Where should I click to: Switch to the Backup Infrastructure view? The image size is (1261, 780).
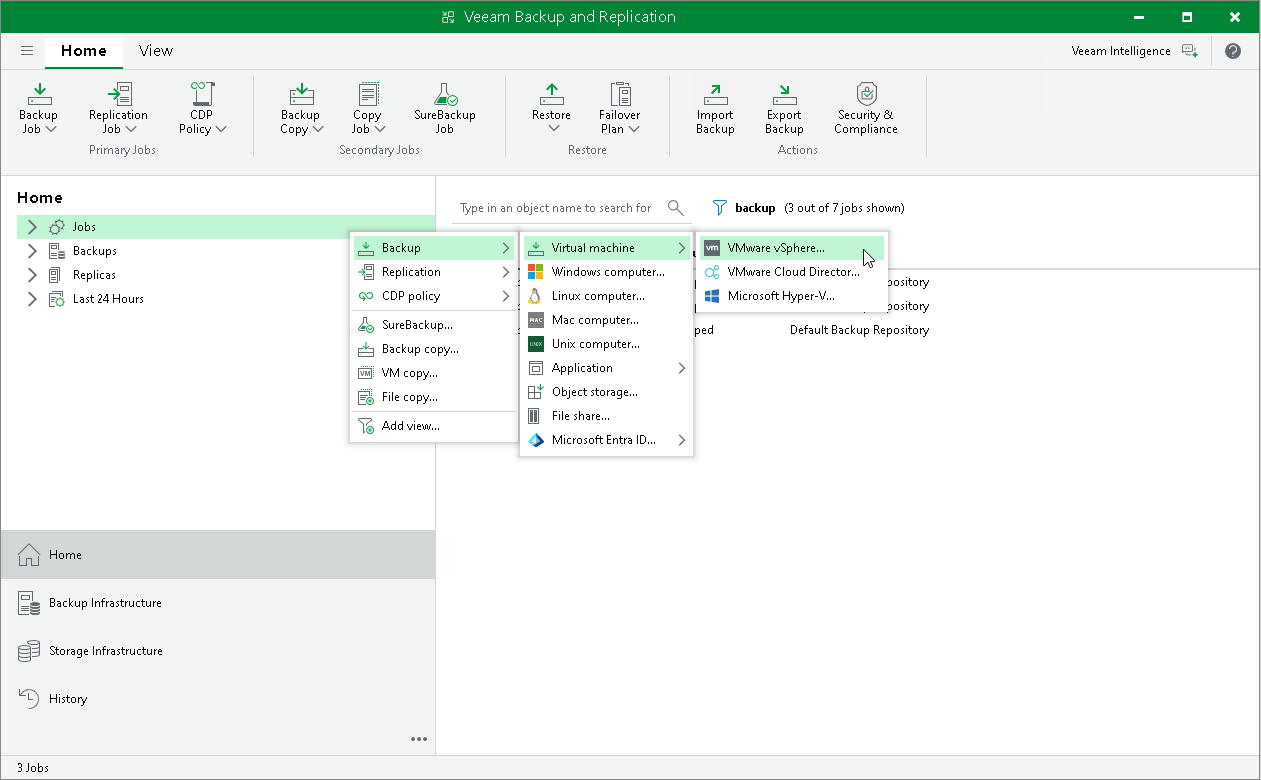click(x=105, y=603)
